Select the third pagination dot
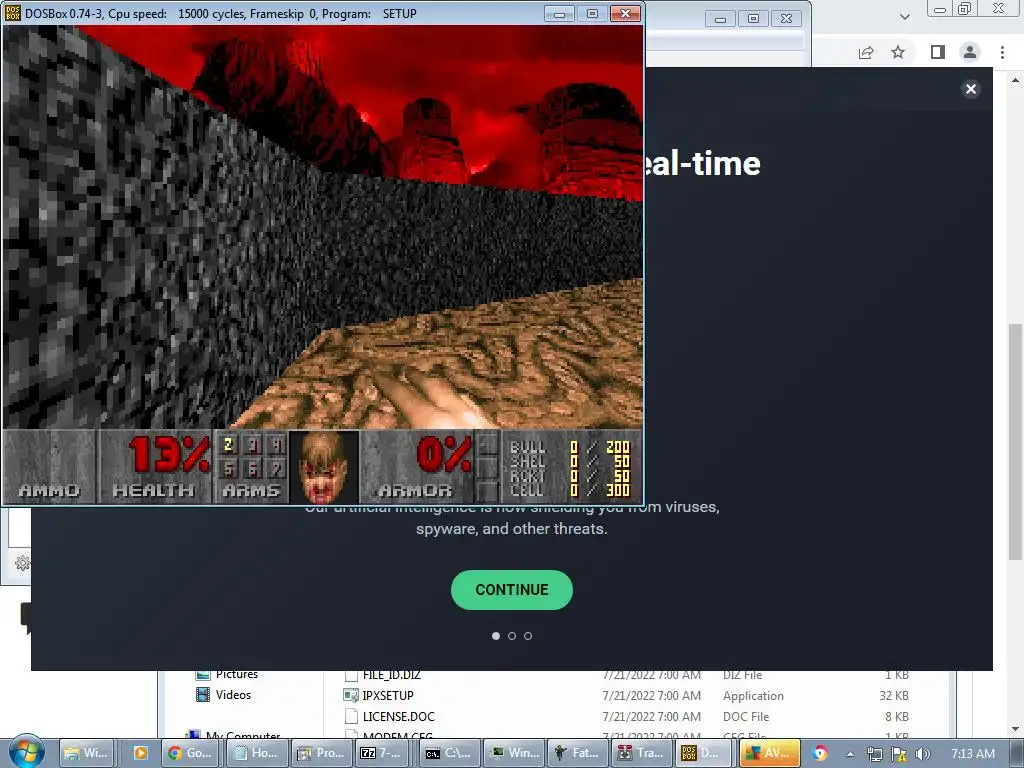Screen dimensions: 1024x768 (x=528, y=636)
